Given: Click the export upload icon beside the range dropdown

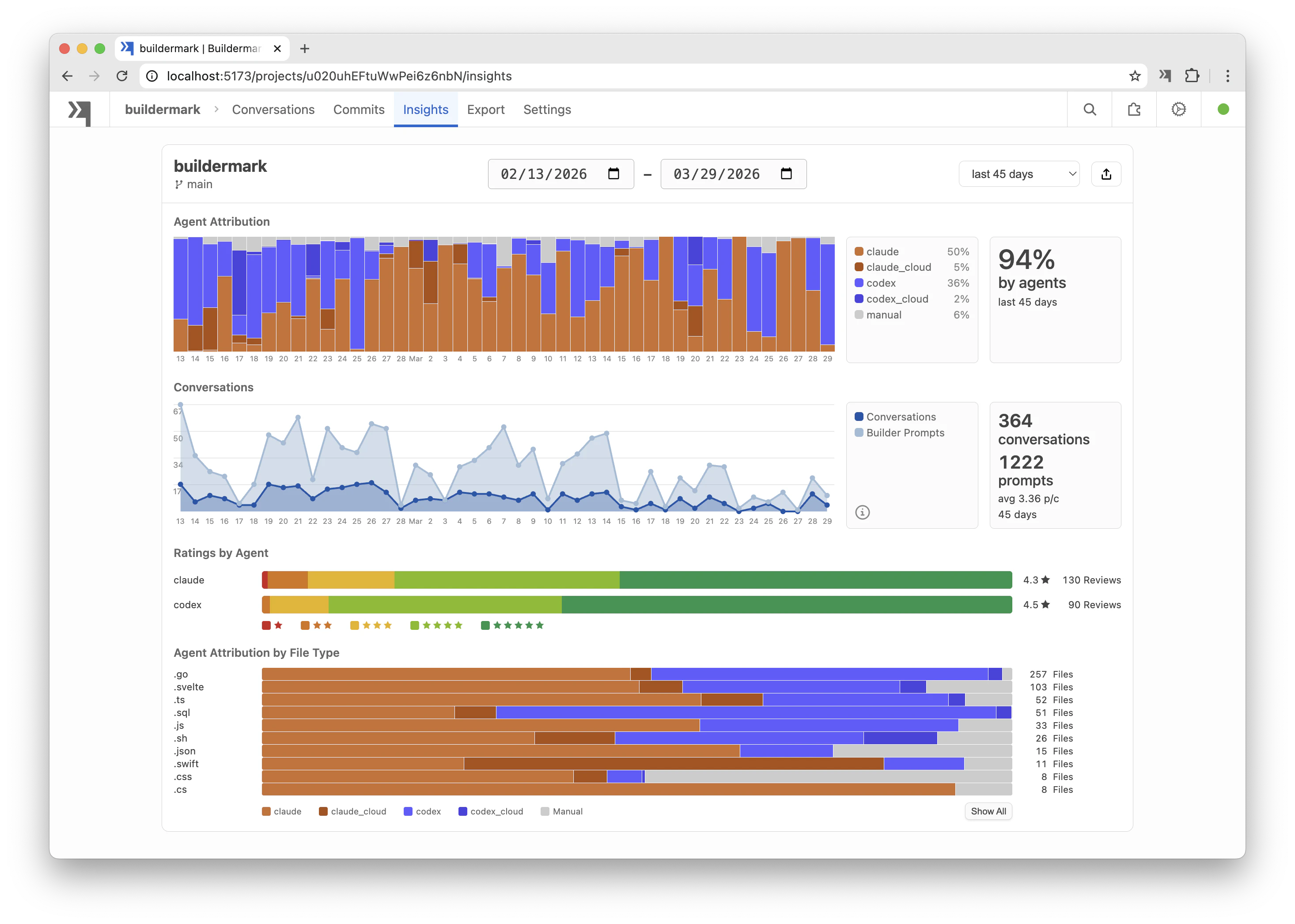Looking at the screenshot, I should click(x=1106, y=174).
